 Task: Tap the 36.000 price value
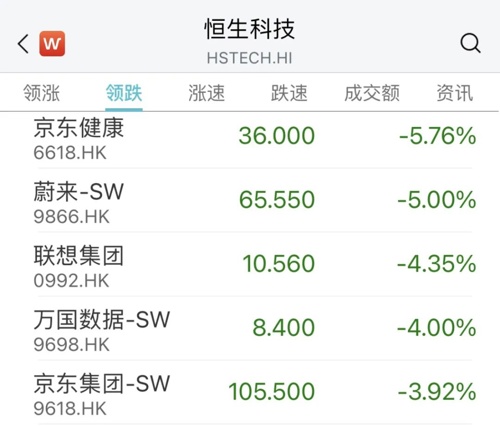click(277, 136)
